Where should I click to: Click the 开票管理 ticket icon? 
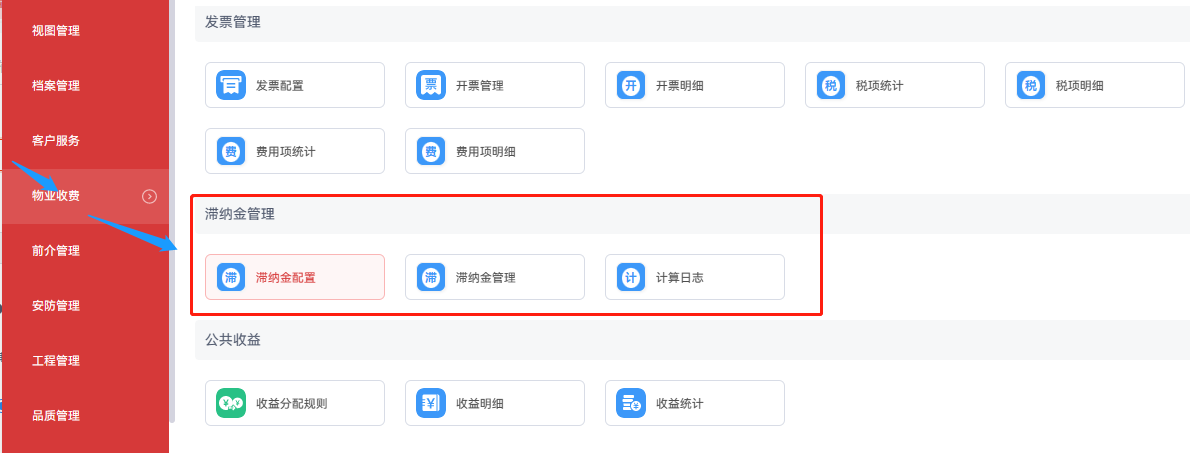[x=431, y=86]
